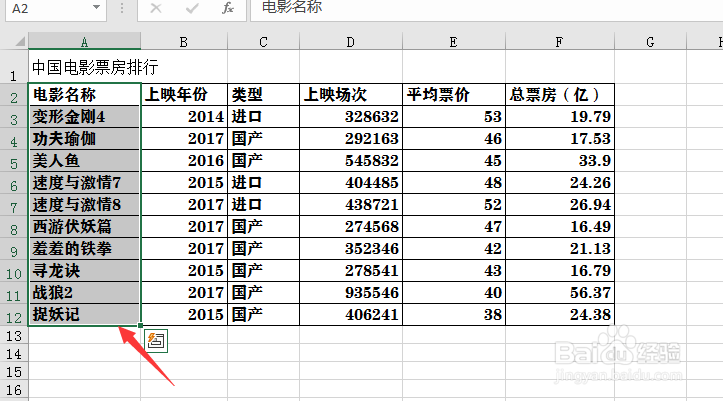This screenshot has width=723, height=401.
Task: Select row 5 header
Action: click(x=14, y=161)
